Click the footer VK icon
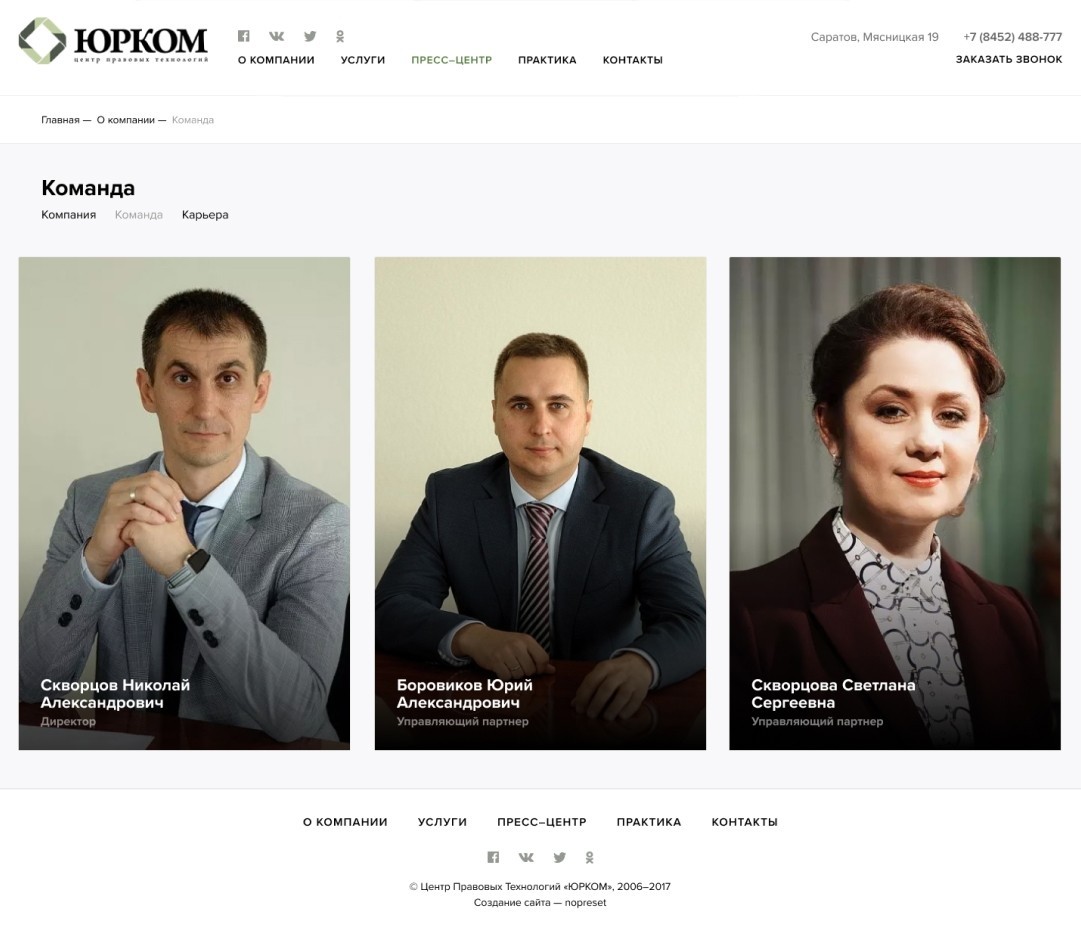Image resolution: width=1081 pixels, height=946 pixels. pyautogui.click(x=526, y=857)
